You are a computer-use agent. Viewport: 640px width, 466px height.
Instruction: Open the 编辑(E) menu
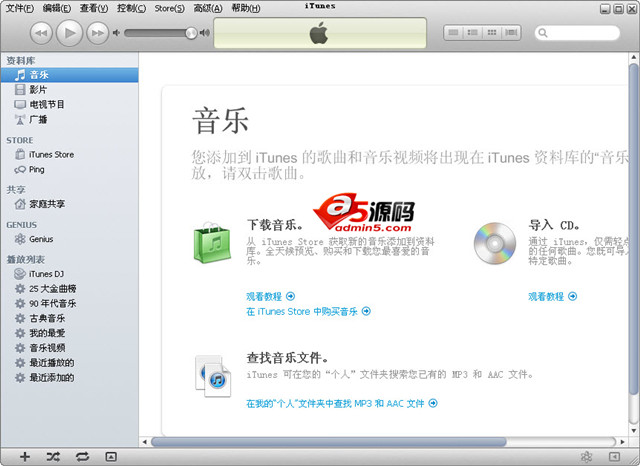point(57,8)
